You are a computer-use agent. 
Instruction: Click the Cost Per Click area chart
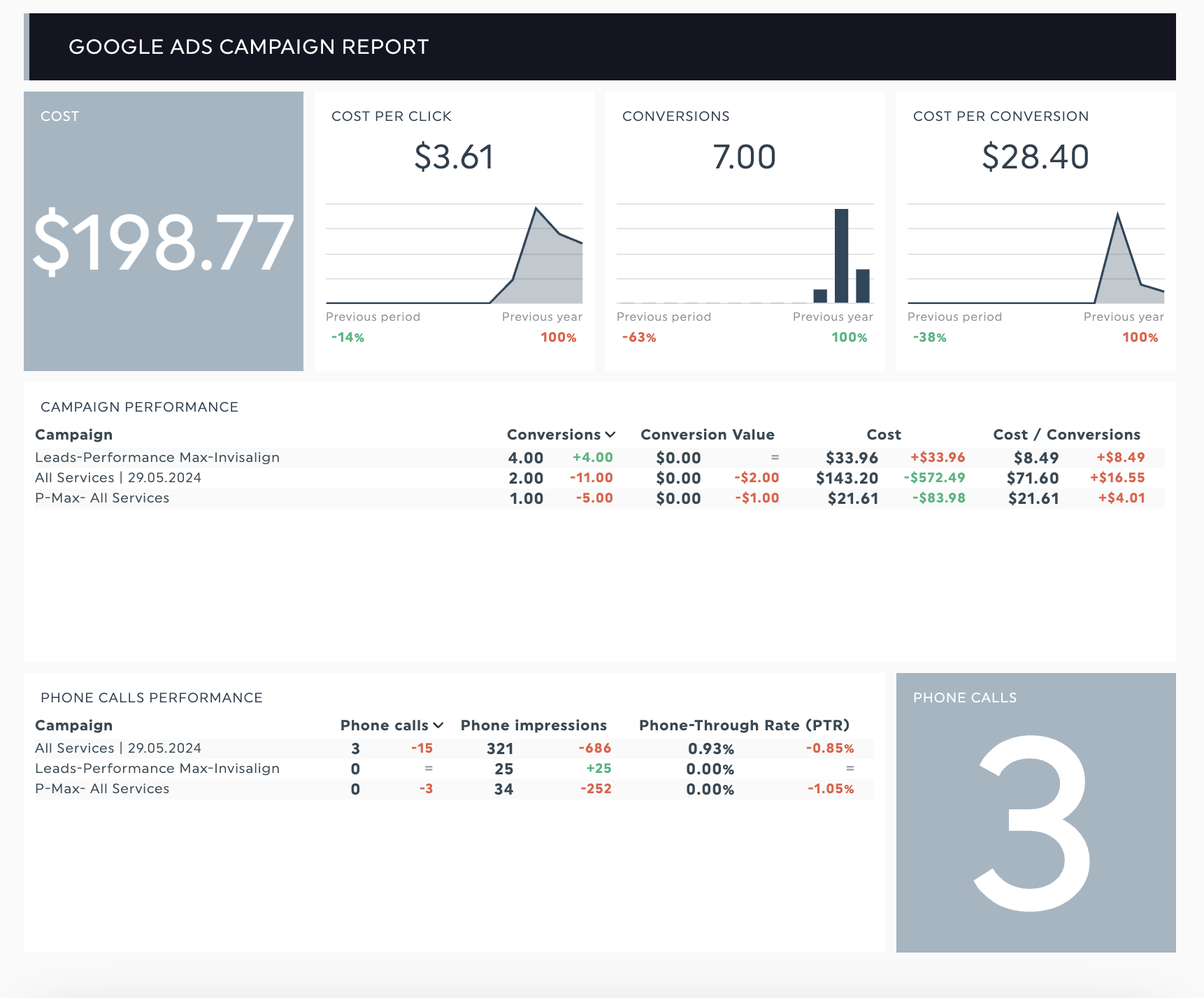click(454, 254)
